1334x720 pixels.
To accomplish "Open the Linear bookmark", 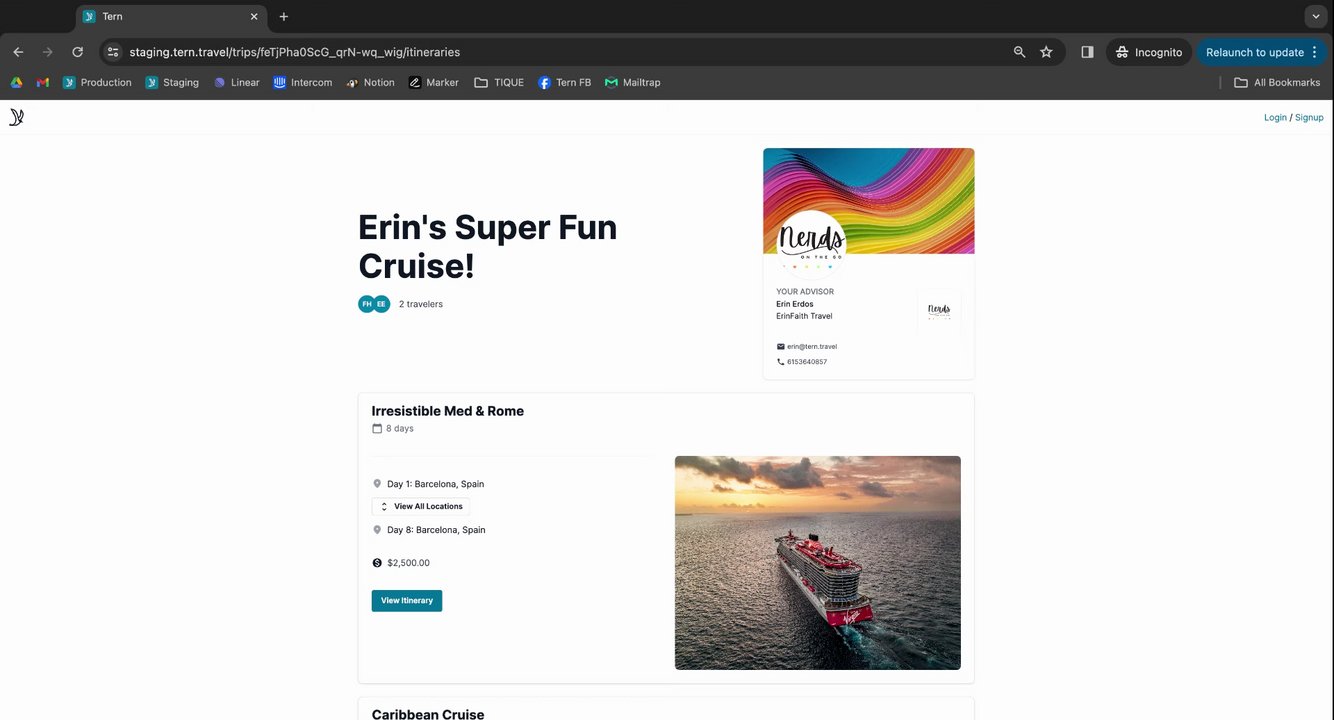I will [236, 82].
